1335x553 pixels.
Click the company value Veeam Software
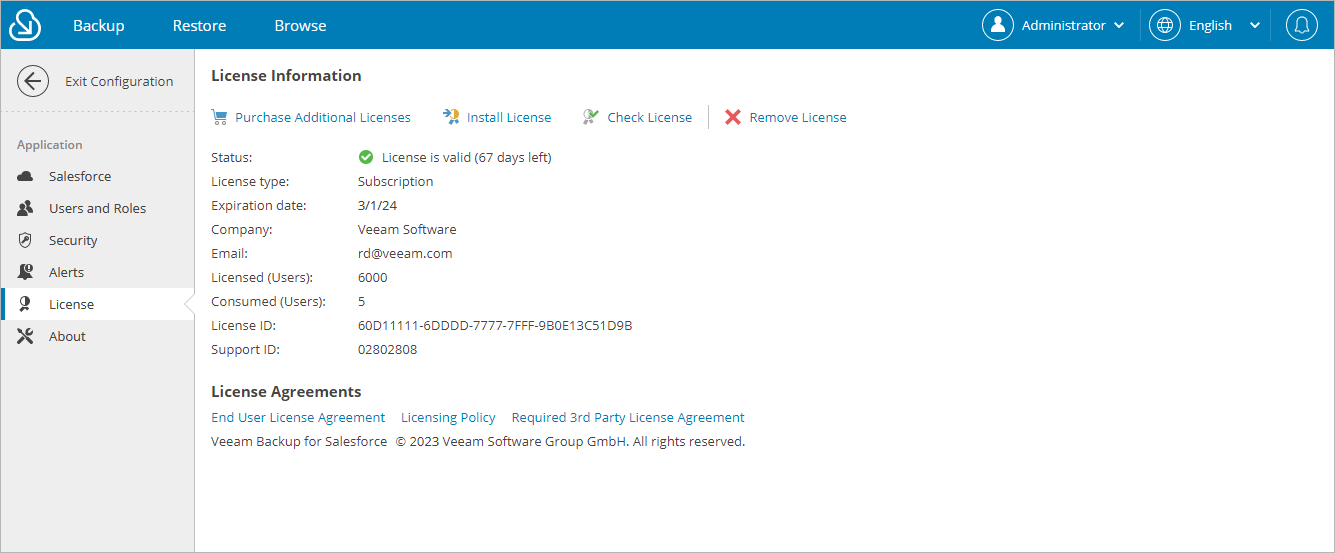tap(407, 229)
